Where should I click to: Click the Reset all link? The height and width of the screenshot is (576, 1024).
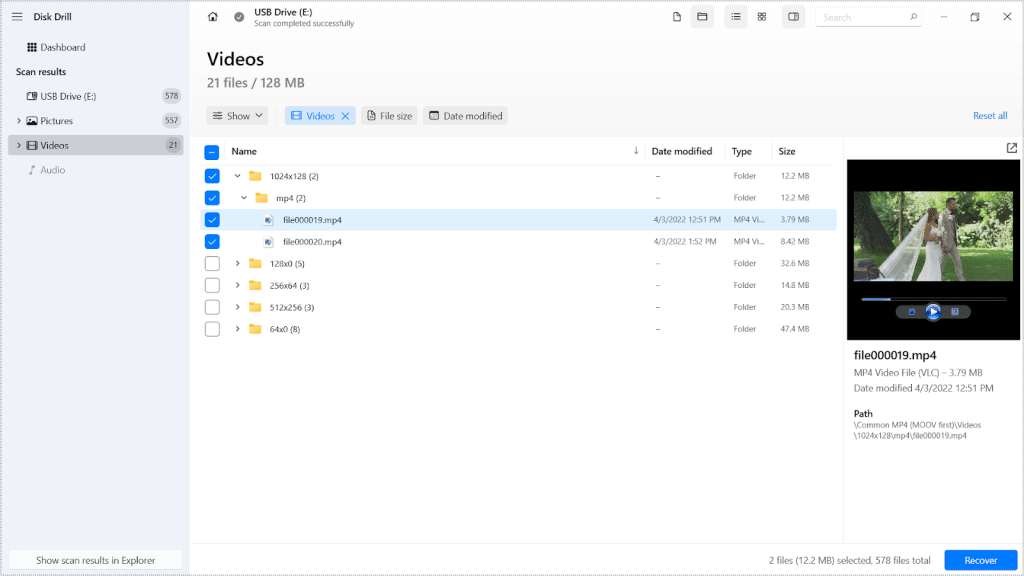pyautogui.click(x=990, y=116)
